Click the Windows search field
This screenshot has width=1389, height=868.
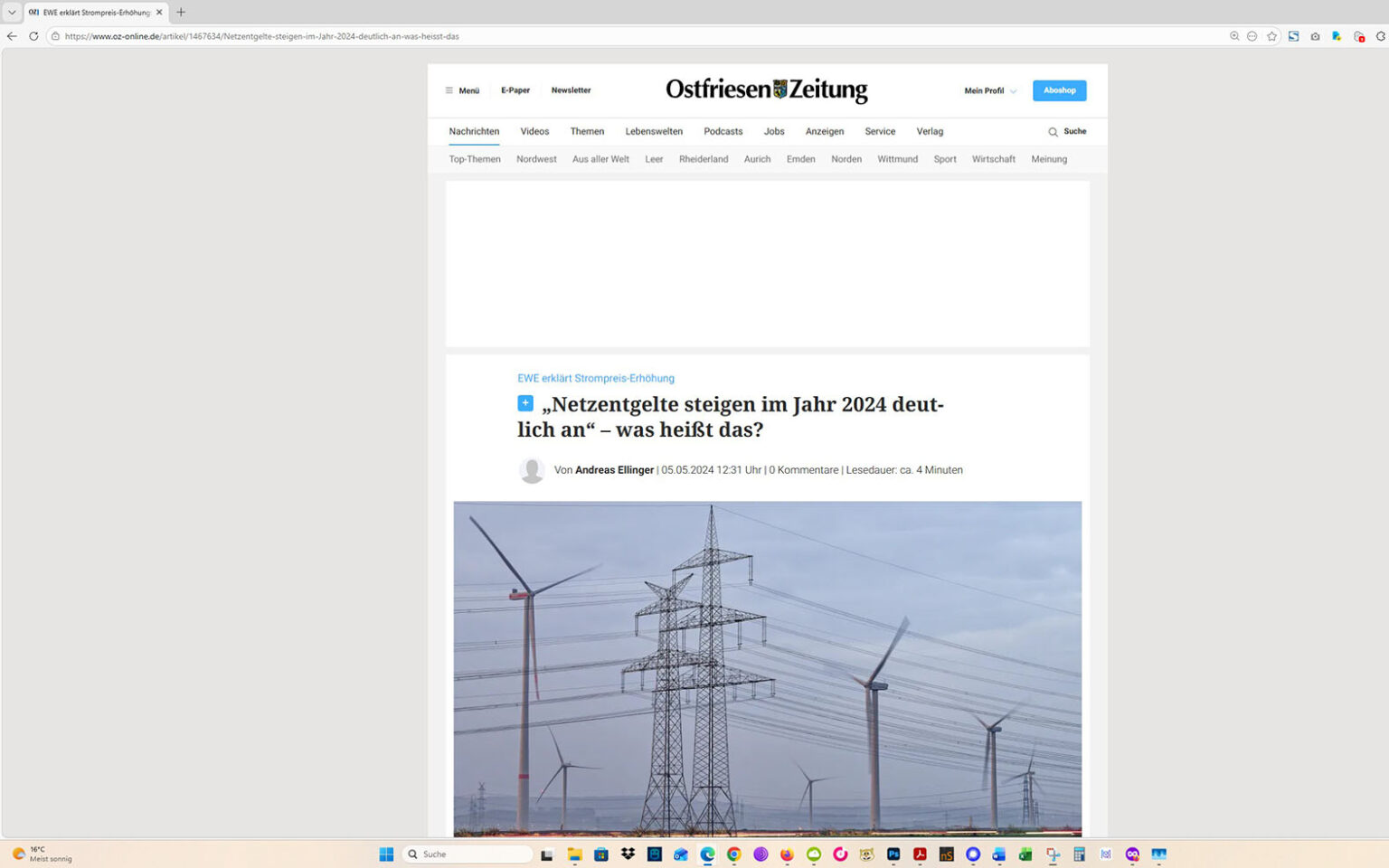(467, 854)
